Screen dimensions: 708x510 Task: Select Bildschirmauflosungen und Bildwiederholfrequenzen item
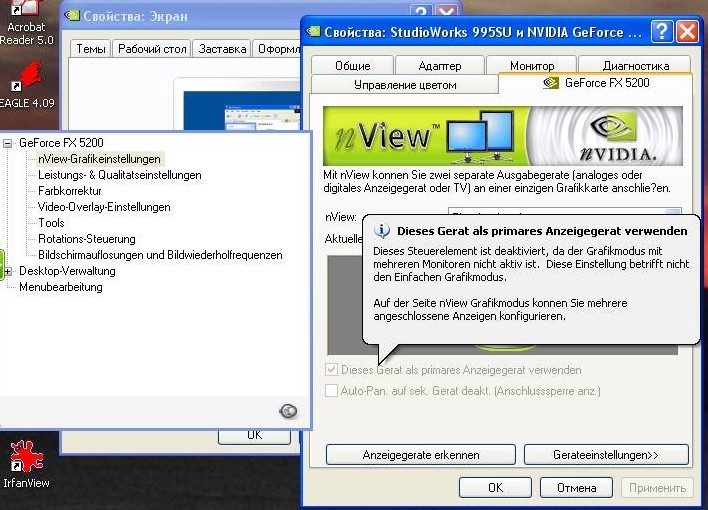point(160,255)
